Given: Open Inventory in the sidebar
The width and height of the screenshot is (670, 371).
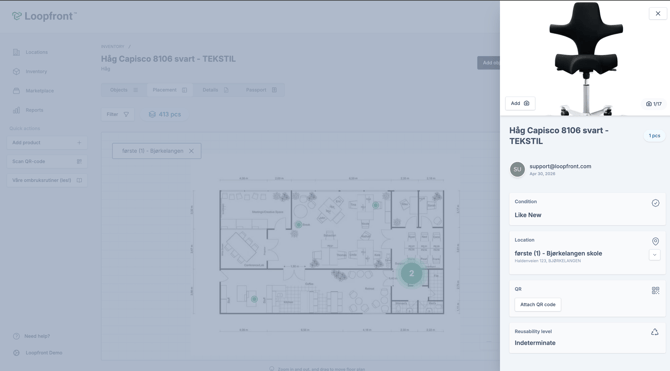Looking at the screenshot, I should coord(36,71).
